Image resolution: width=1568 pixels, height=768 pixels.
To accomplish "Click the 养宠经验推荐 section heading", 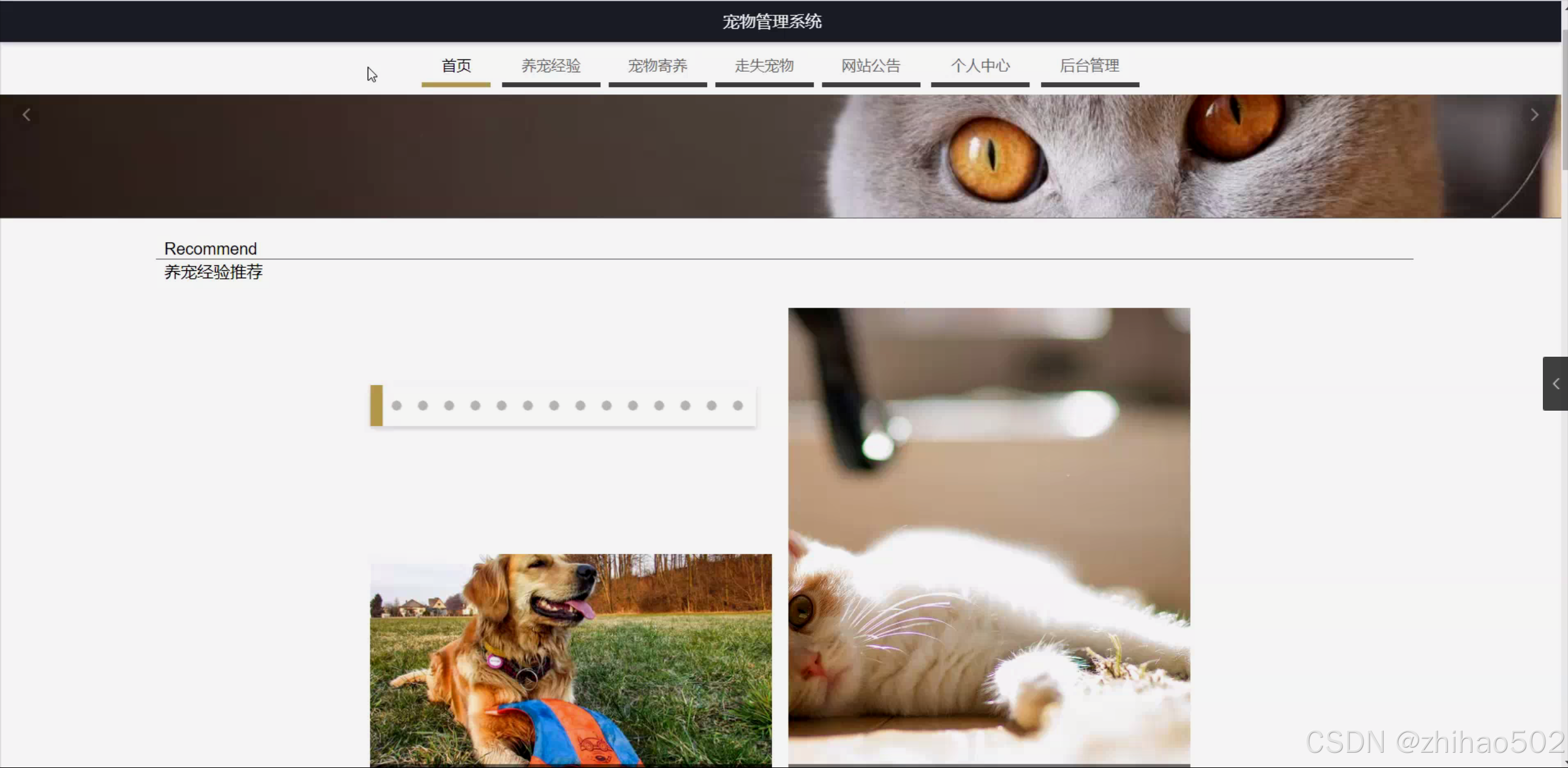I will point(213,272).
